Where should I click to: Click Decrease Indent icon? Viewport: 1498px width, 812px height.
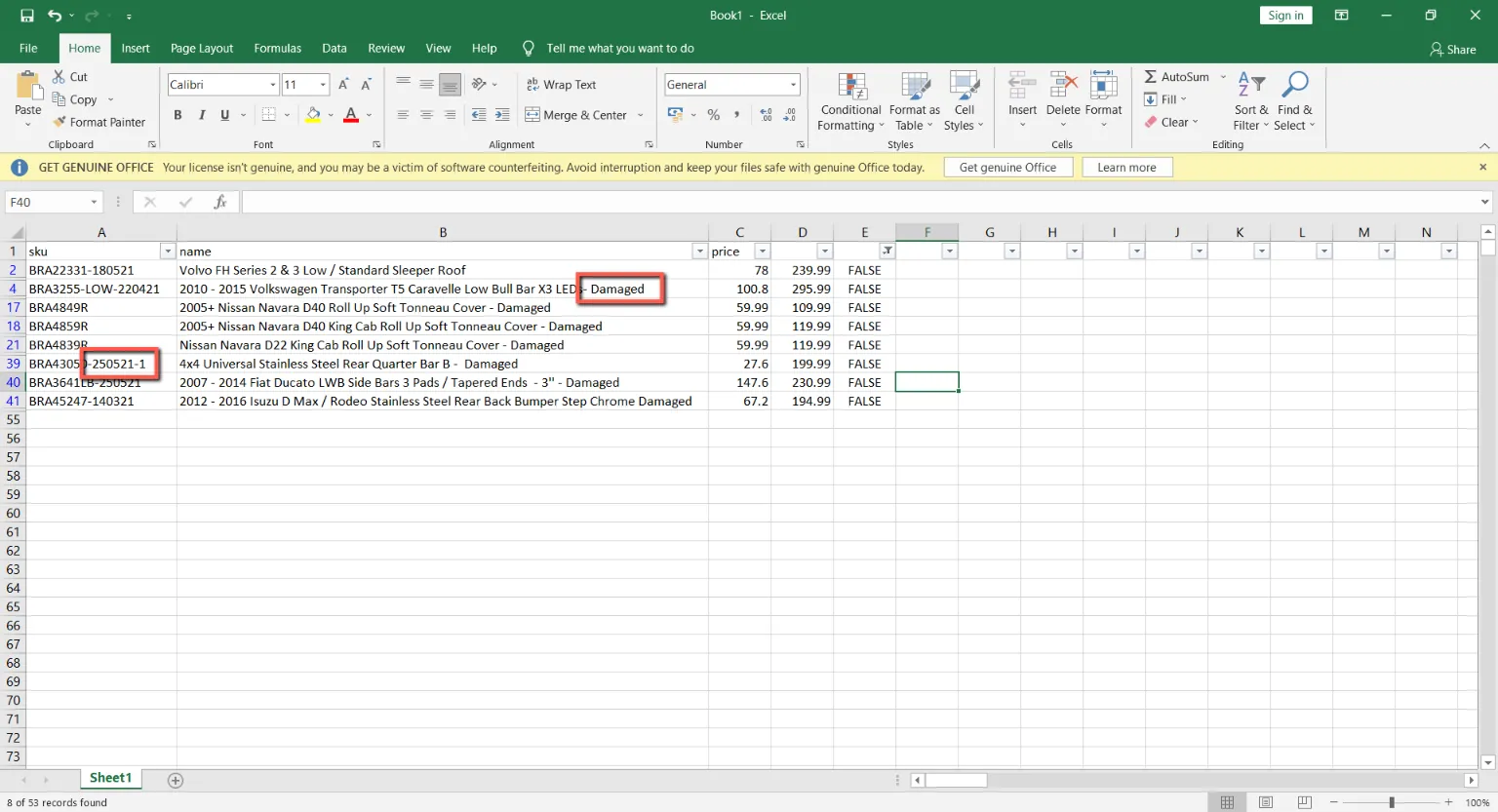coord(479,115)
